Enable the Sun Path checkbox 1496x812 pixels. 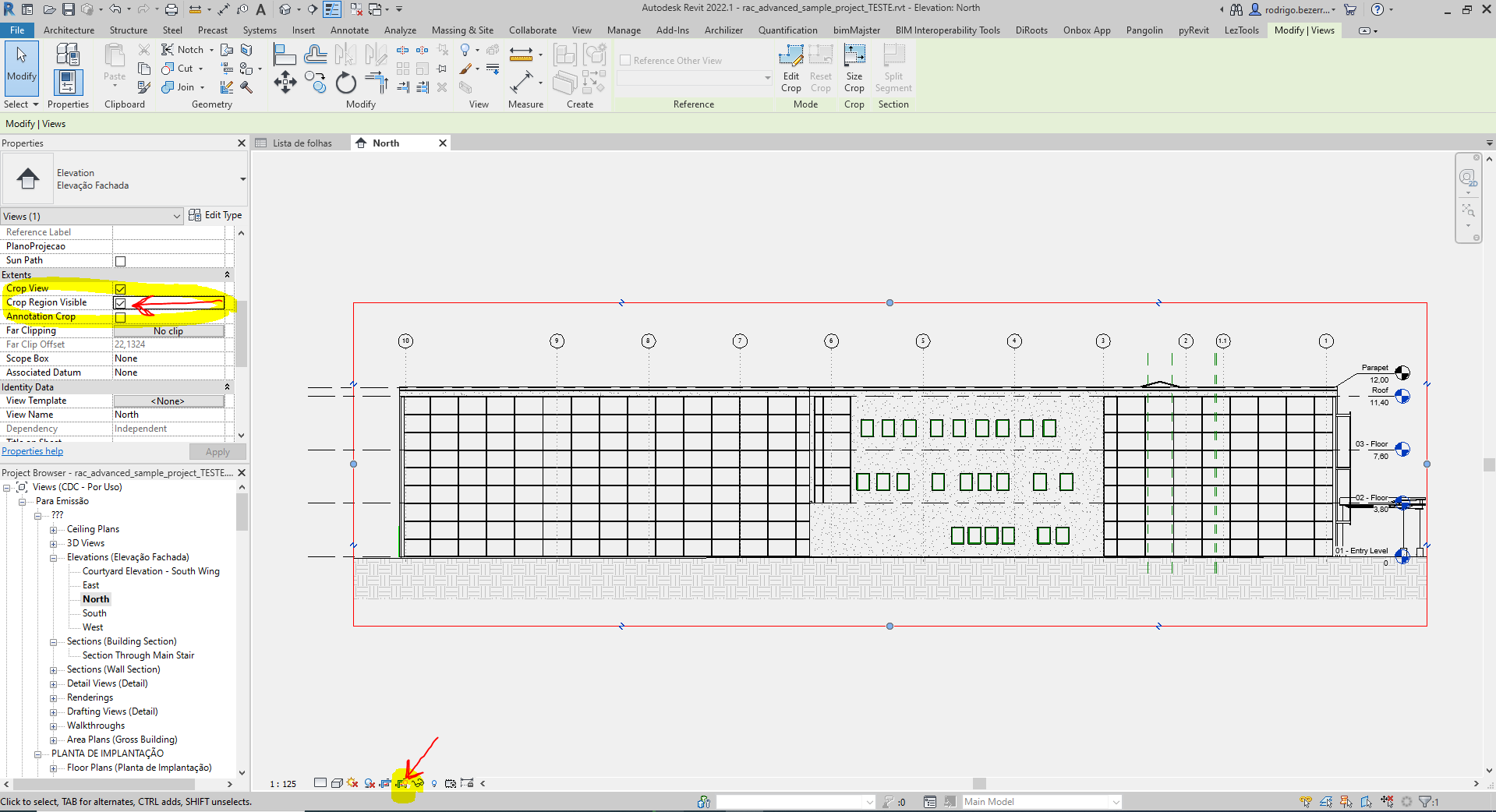tap(121, 260)
